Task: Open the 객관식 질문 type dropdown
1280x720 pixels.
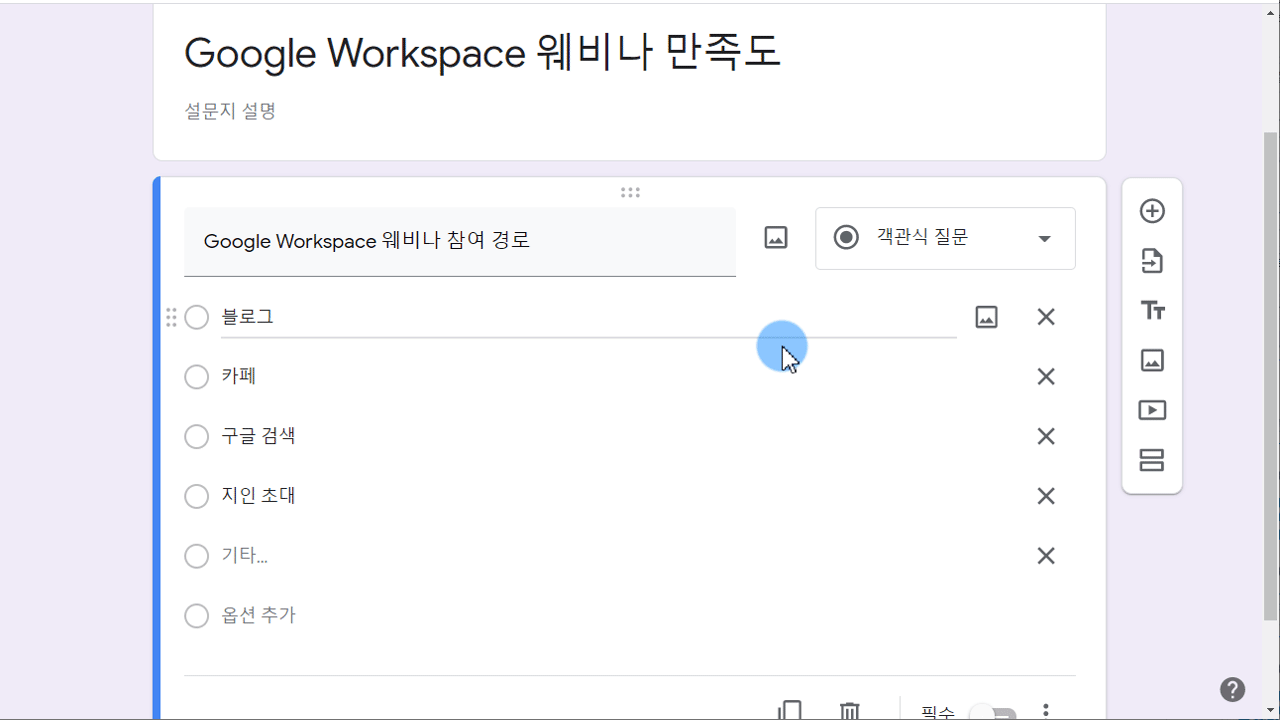Action: click(945, 238)
